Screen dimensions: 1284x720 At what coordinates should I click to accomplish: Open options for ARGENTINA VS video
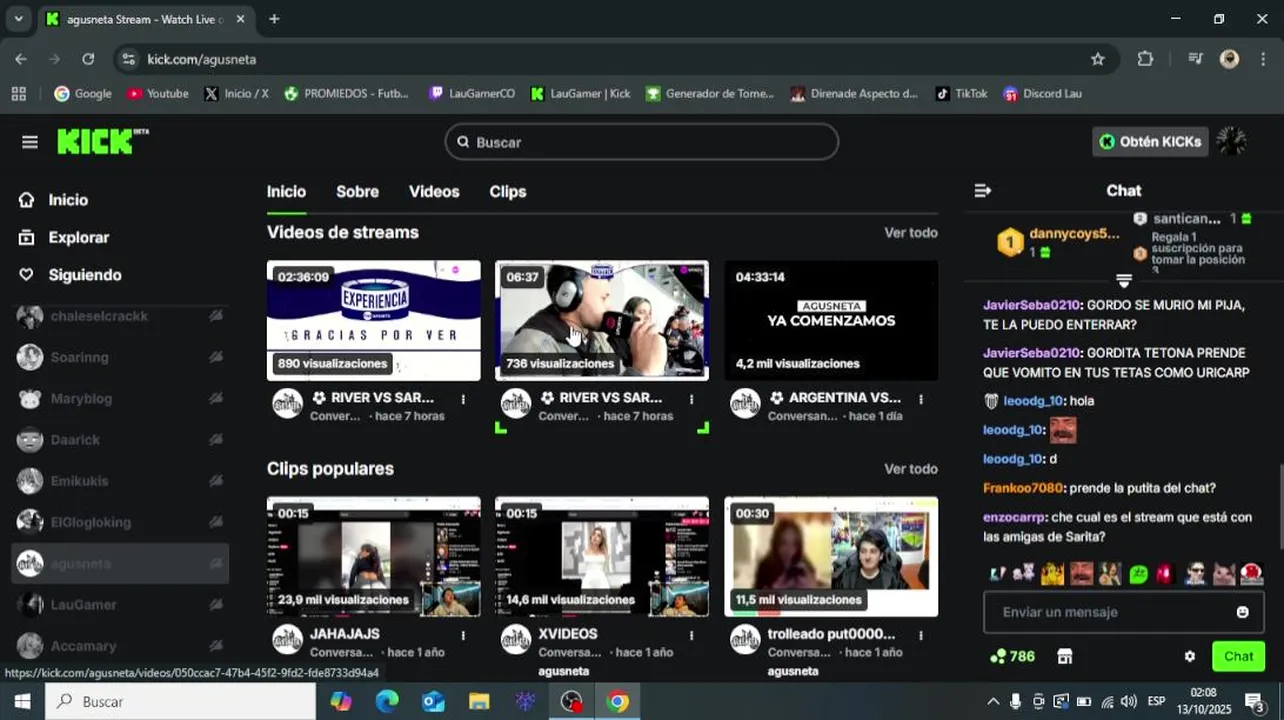tap(921, 399)
